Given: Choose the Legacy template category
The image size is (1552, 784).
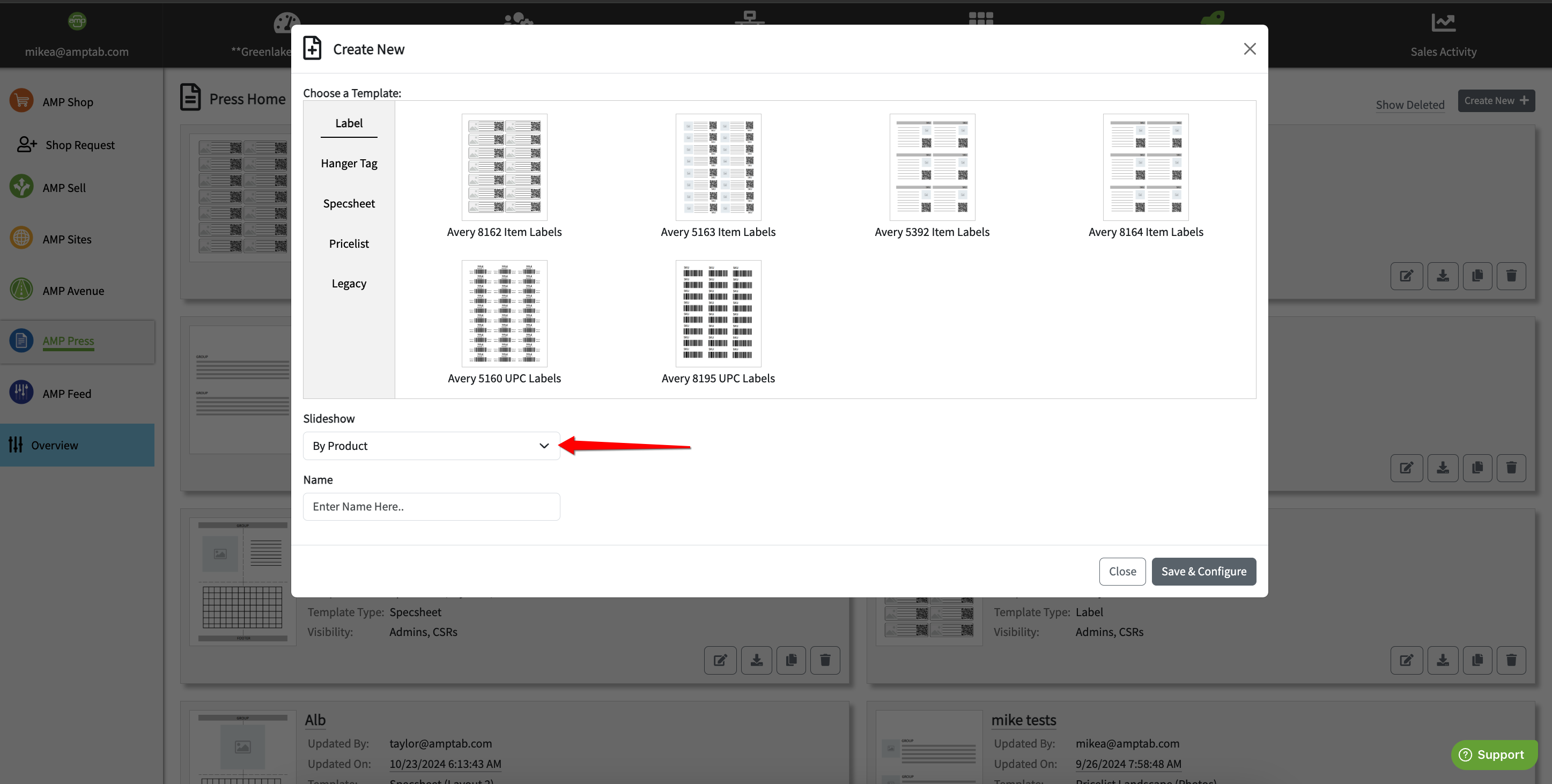Looking at the screenshot, I should 349,283.
